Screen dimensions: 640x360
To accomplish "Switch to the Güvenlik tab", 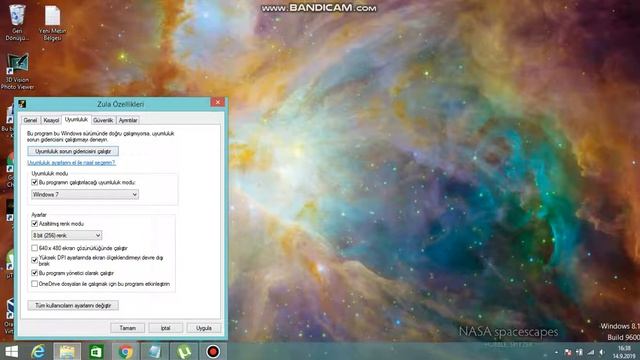I will click(x=103, y=120).
